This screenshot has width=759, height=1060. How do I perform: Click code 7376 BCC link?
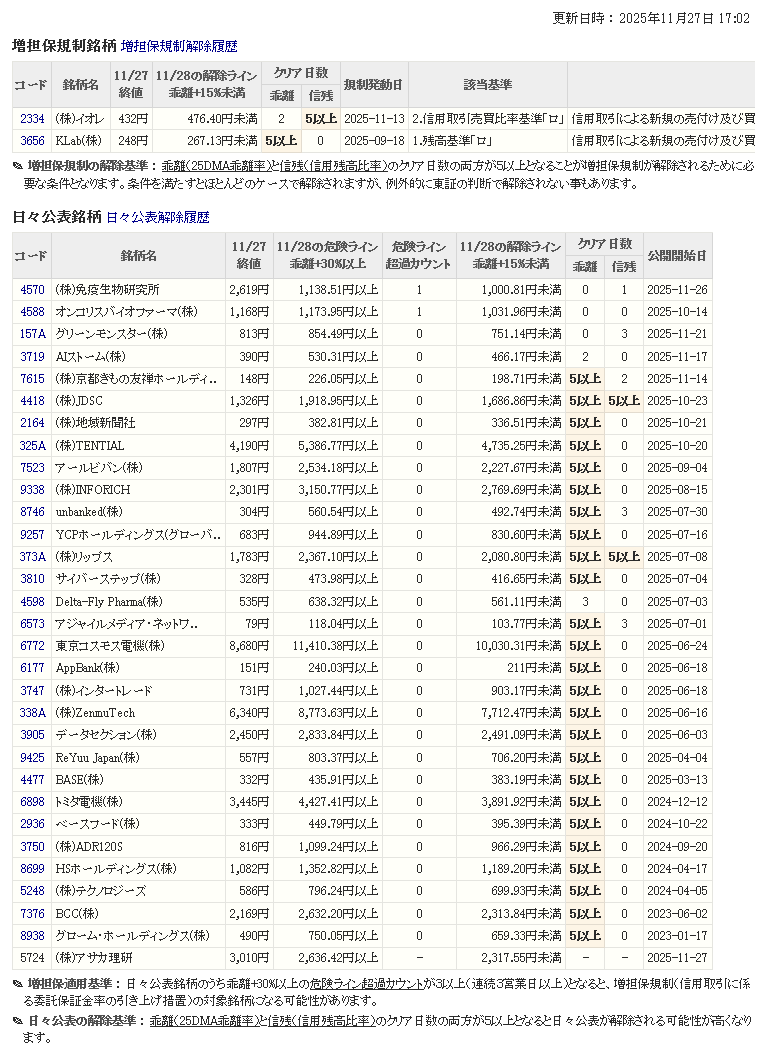pos(32,913)
